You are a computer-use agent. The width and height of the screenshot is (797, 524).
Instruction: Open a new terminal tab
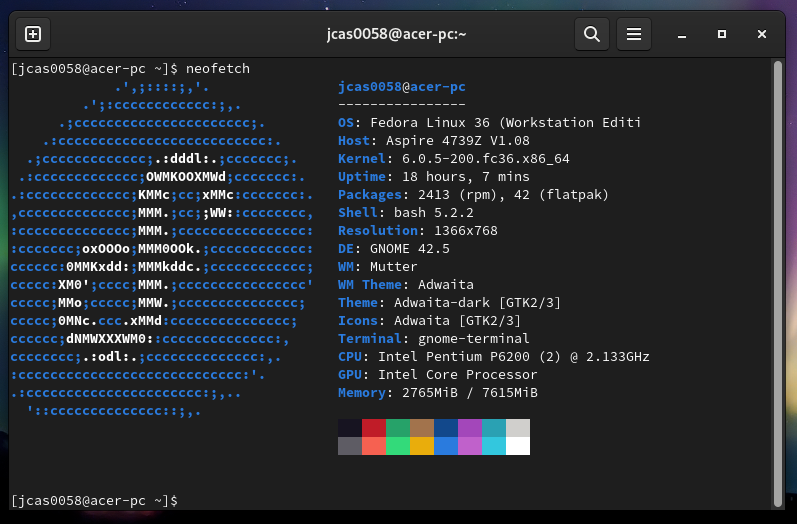[x=33, y=34]
